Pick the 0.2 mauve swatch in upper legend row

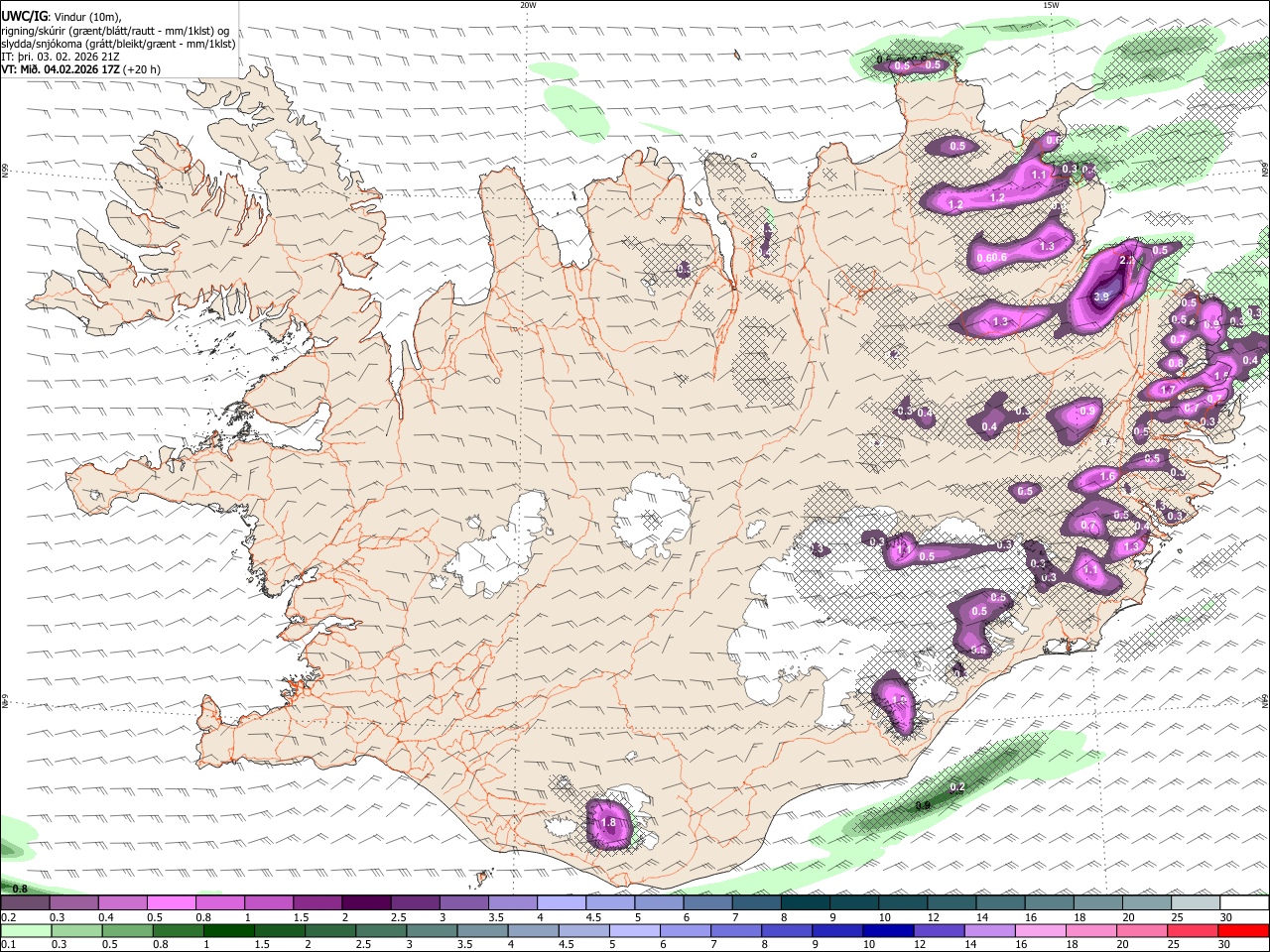point(24,903)
